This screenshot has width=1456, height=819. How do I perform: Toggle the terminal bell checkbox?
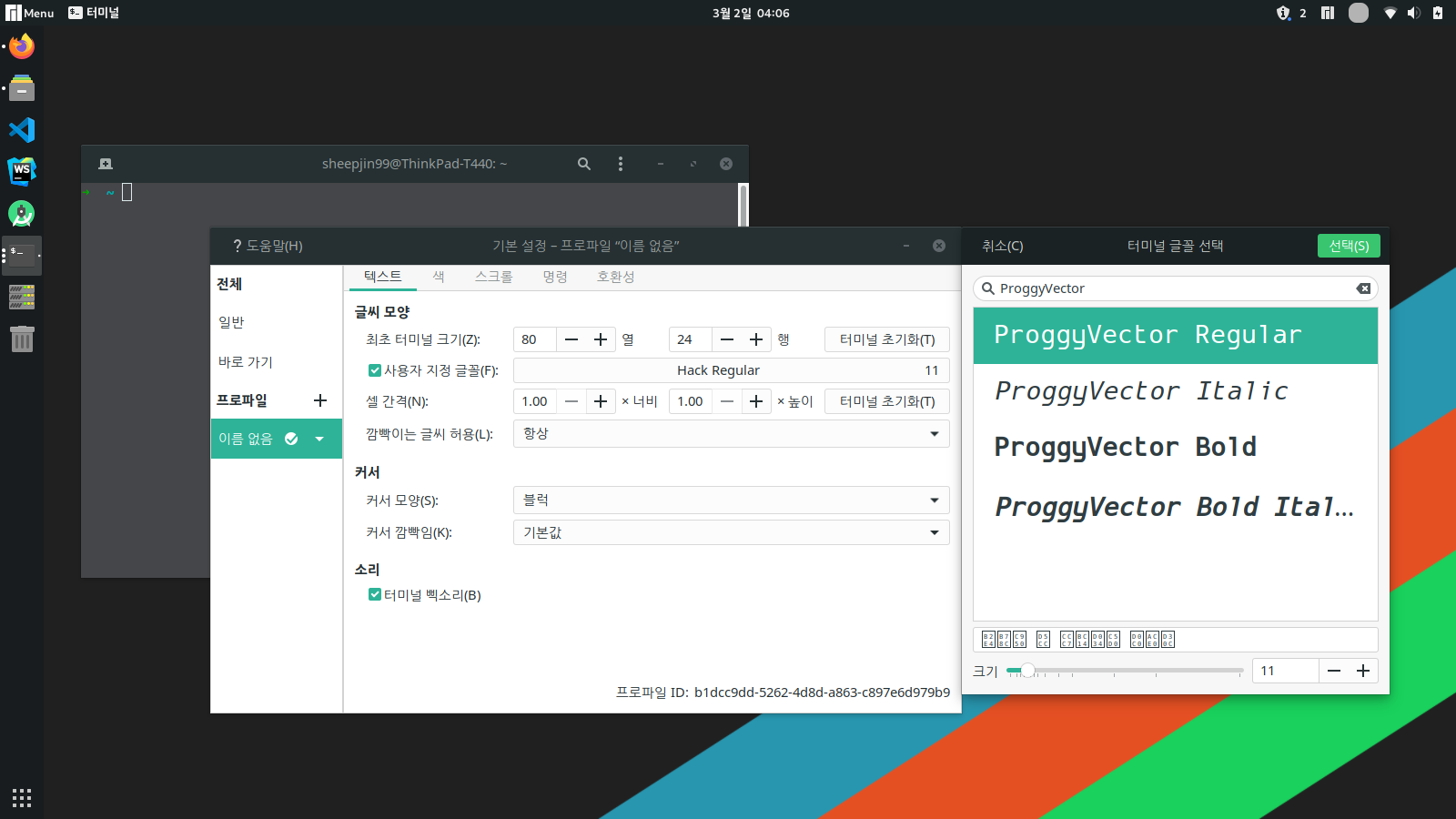(x=374, y=594)
